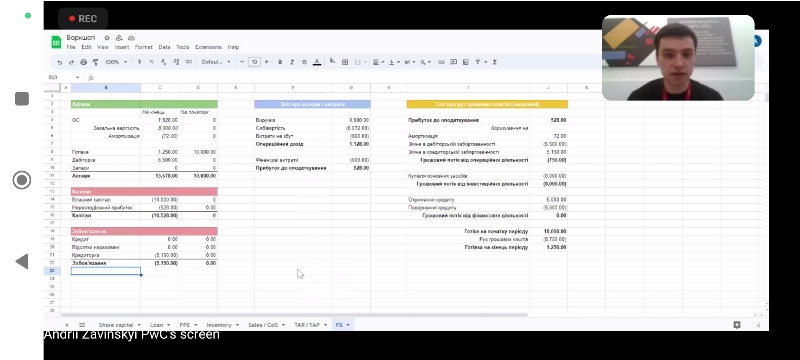This screenshot has width=800, height=360.
Task: Increase decimal places
Action: pyautogui.click(x=176, y=62)
